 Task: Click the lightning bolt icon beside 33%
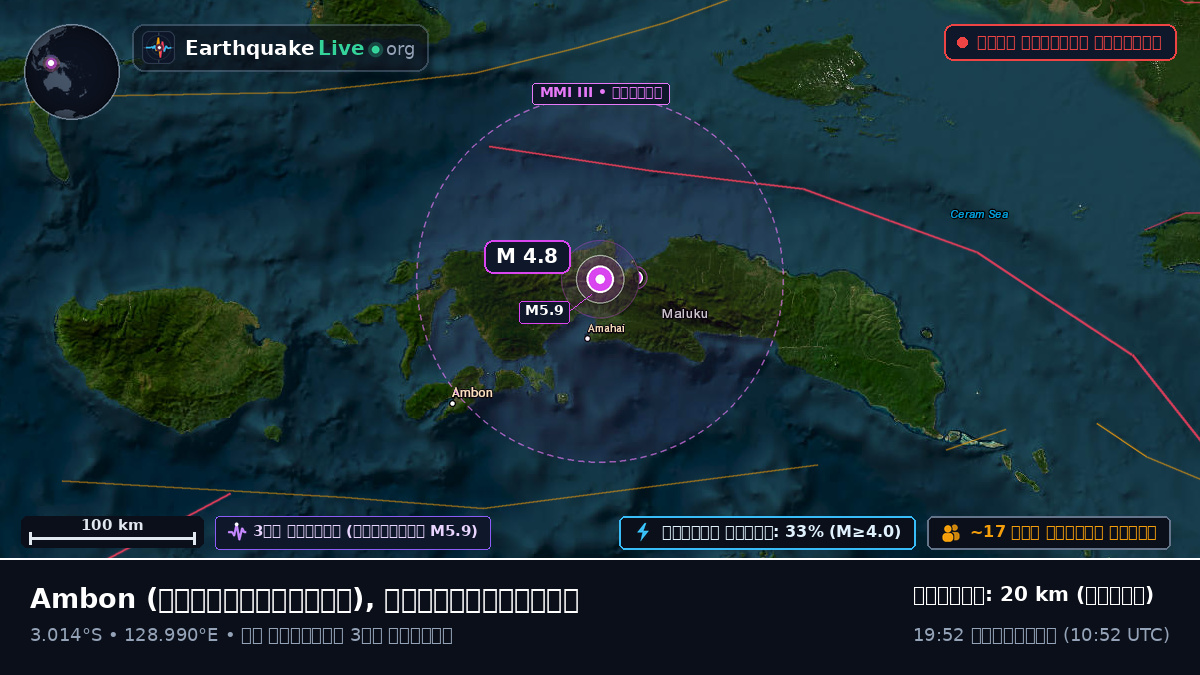pyautogui.click(x=643, y=532)
